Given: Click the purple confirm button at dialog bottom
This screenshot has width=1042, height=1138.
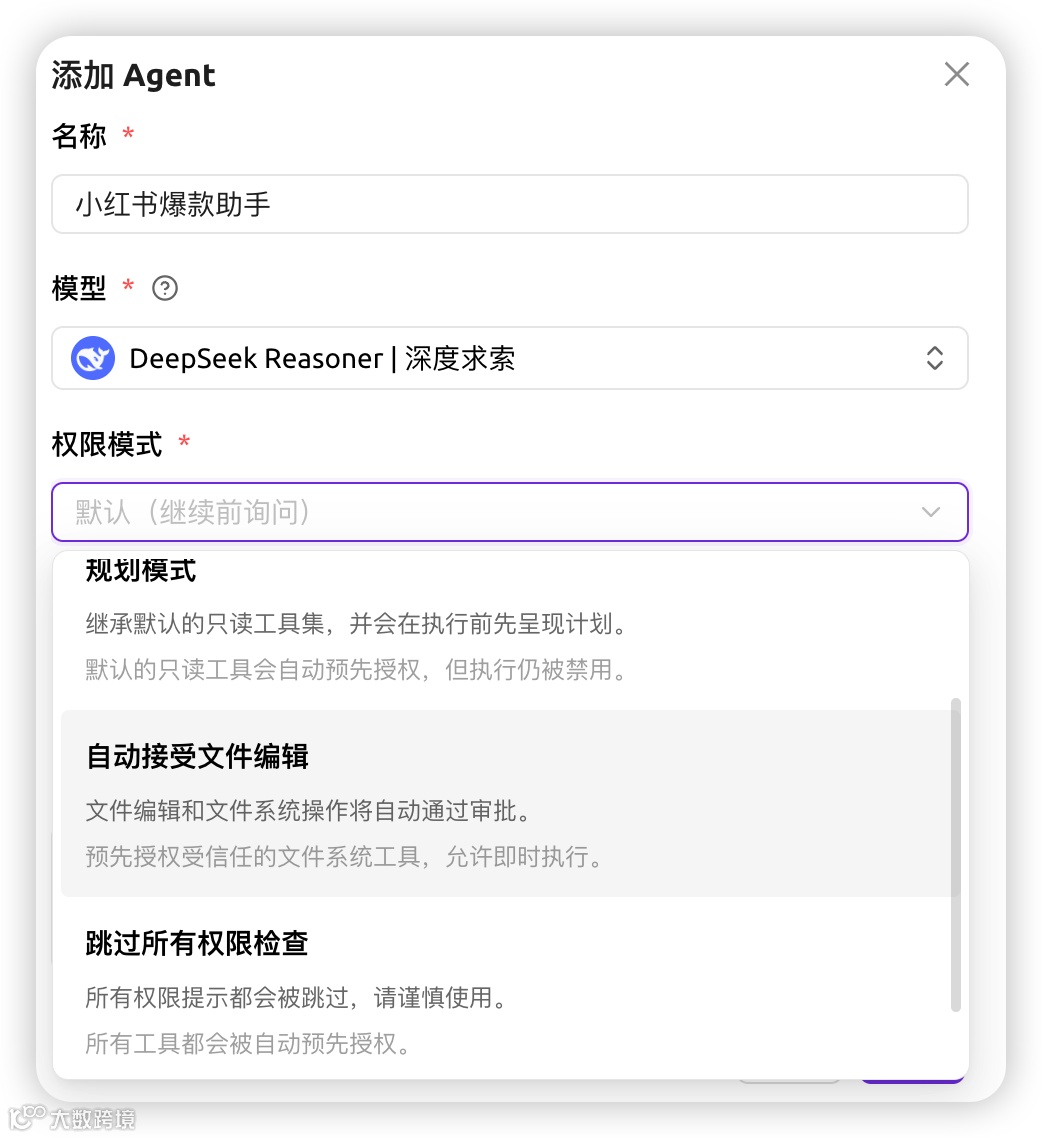Looking at the screenshot, I should [911, 1077].
